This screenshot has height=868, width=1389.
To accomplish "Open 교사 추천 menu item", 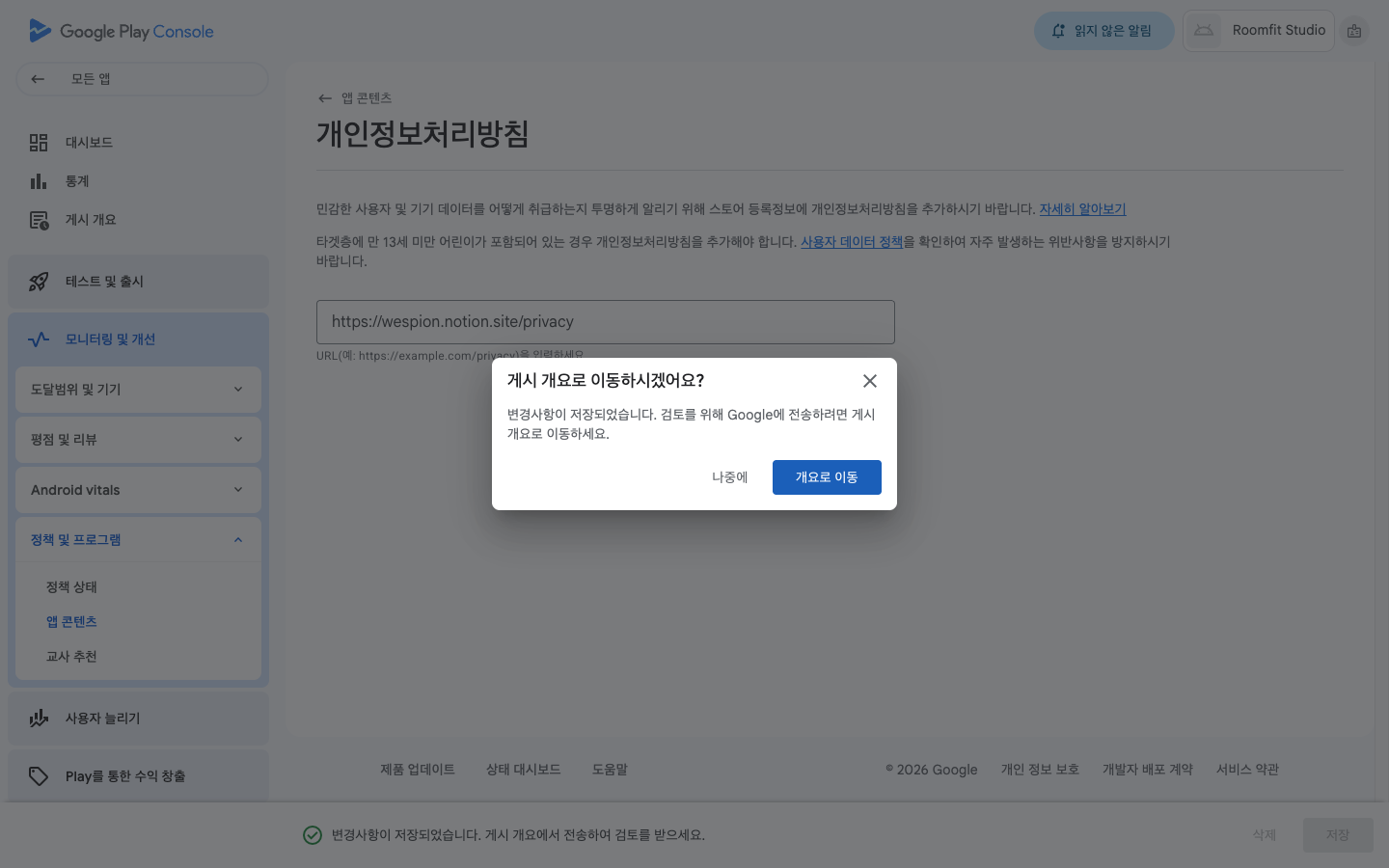I will coord(71,657).
